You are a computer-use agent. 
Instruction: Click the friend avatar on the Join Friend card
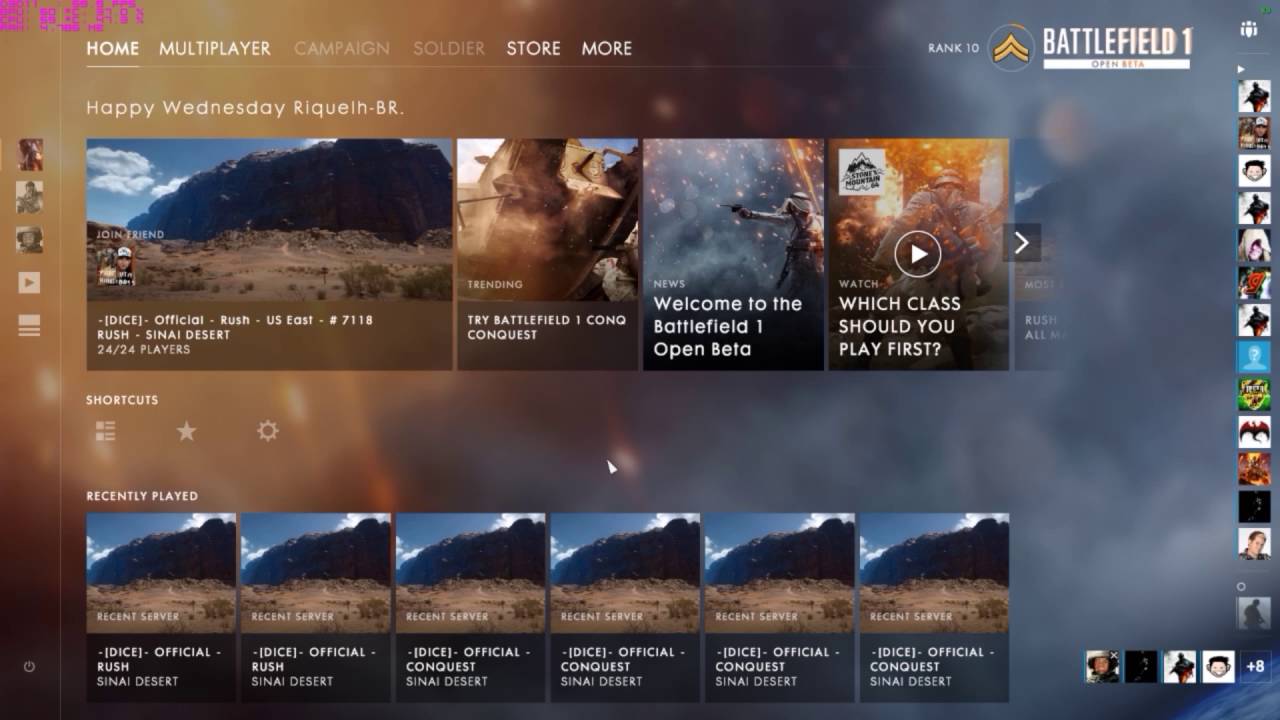pos(115,265)
